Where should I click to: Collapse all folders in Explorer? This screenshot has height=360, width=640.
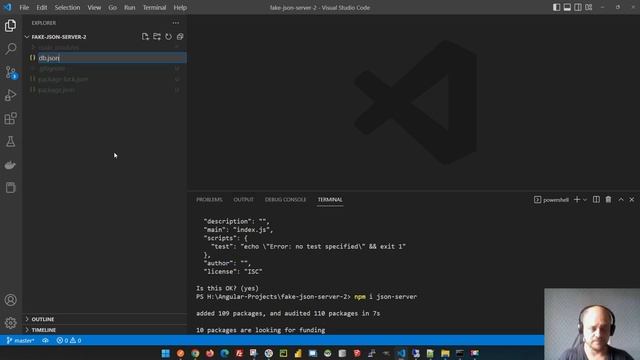(180, 37)
